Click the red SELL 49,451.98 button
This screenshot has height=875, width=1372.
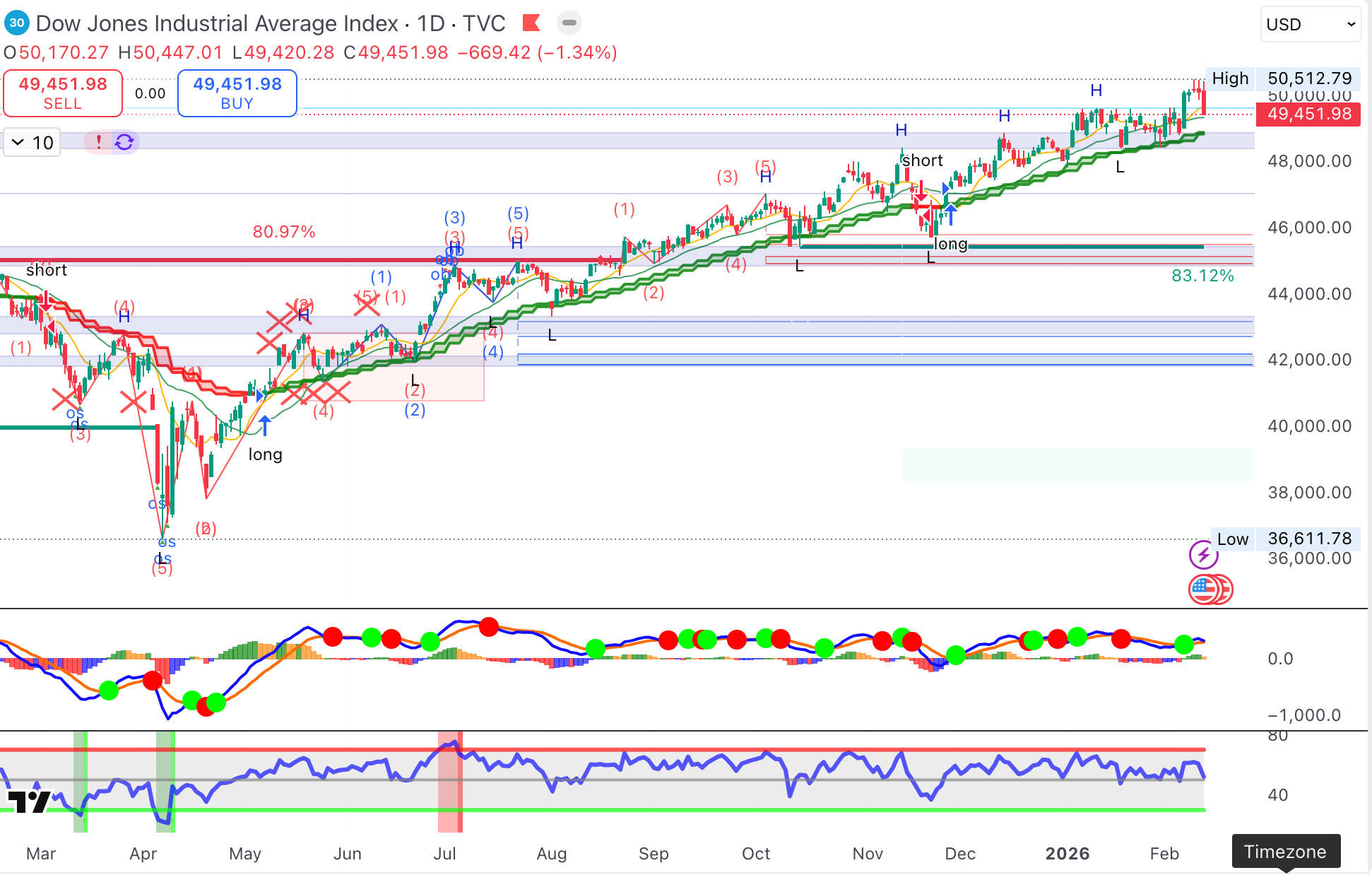pos(63,93)
